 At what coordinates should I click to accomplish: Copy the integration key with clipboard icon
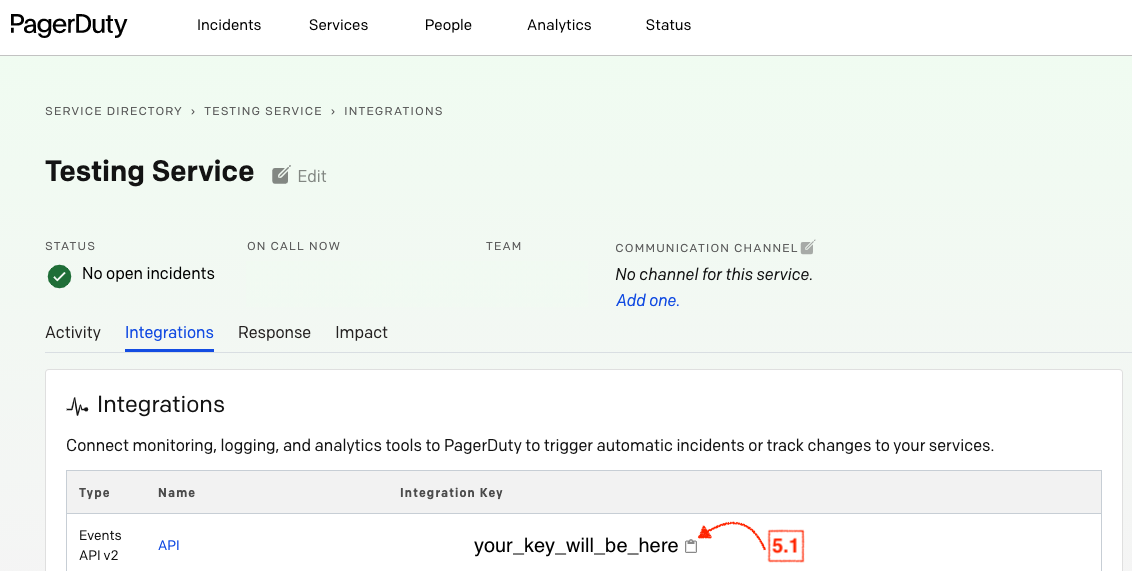click(691, 546)
